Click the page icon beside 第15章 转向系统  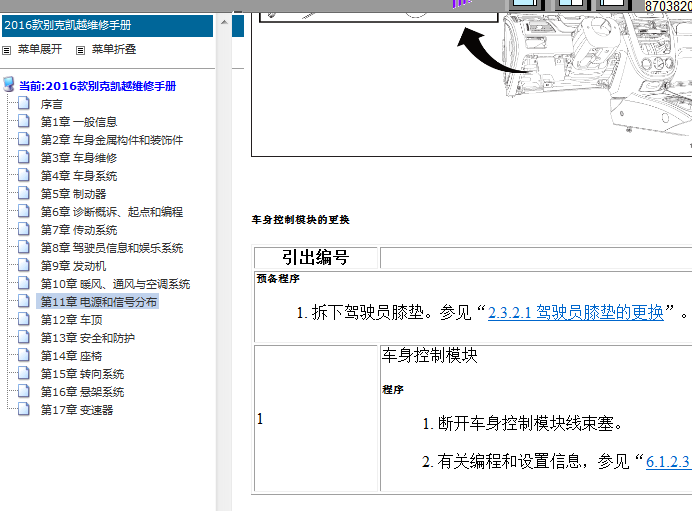tap(24, 373)
